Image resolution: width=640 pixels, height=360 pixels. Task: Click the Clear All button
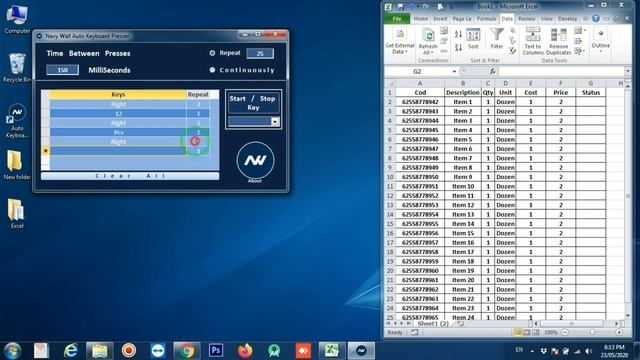click(x=130, y=176)
